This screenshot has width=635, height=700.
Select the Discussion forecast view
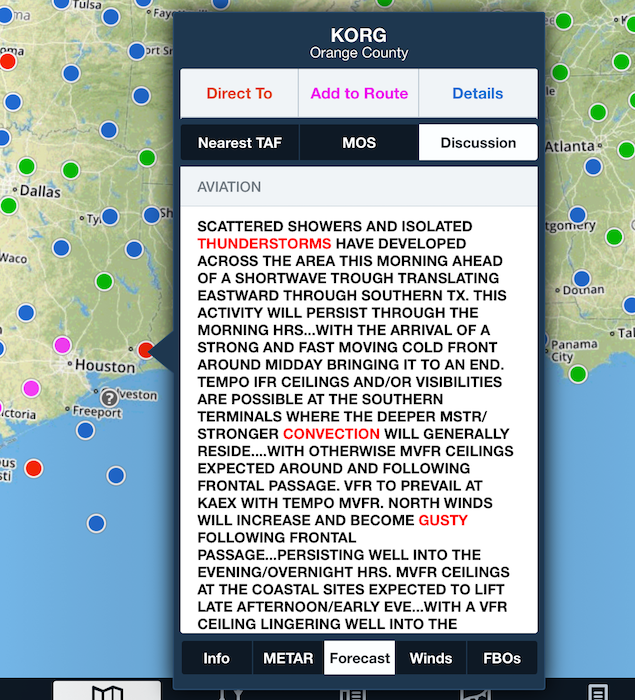(478, 143)
